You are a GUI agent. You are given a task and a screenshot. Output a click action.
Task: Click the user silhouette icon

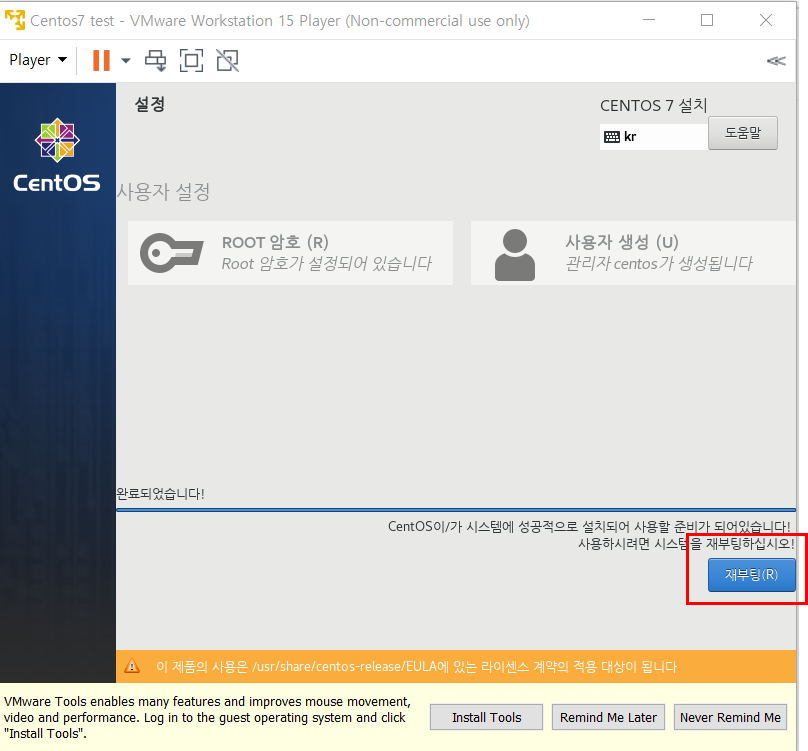tap(515, 255)
